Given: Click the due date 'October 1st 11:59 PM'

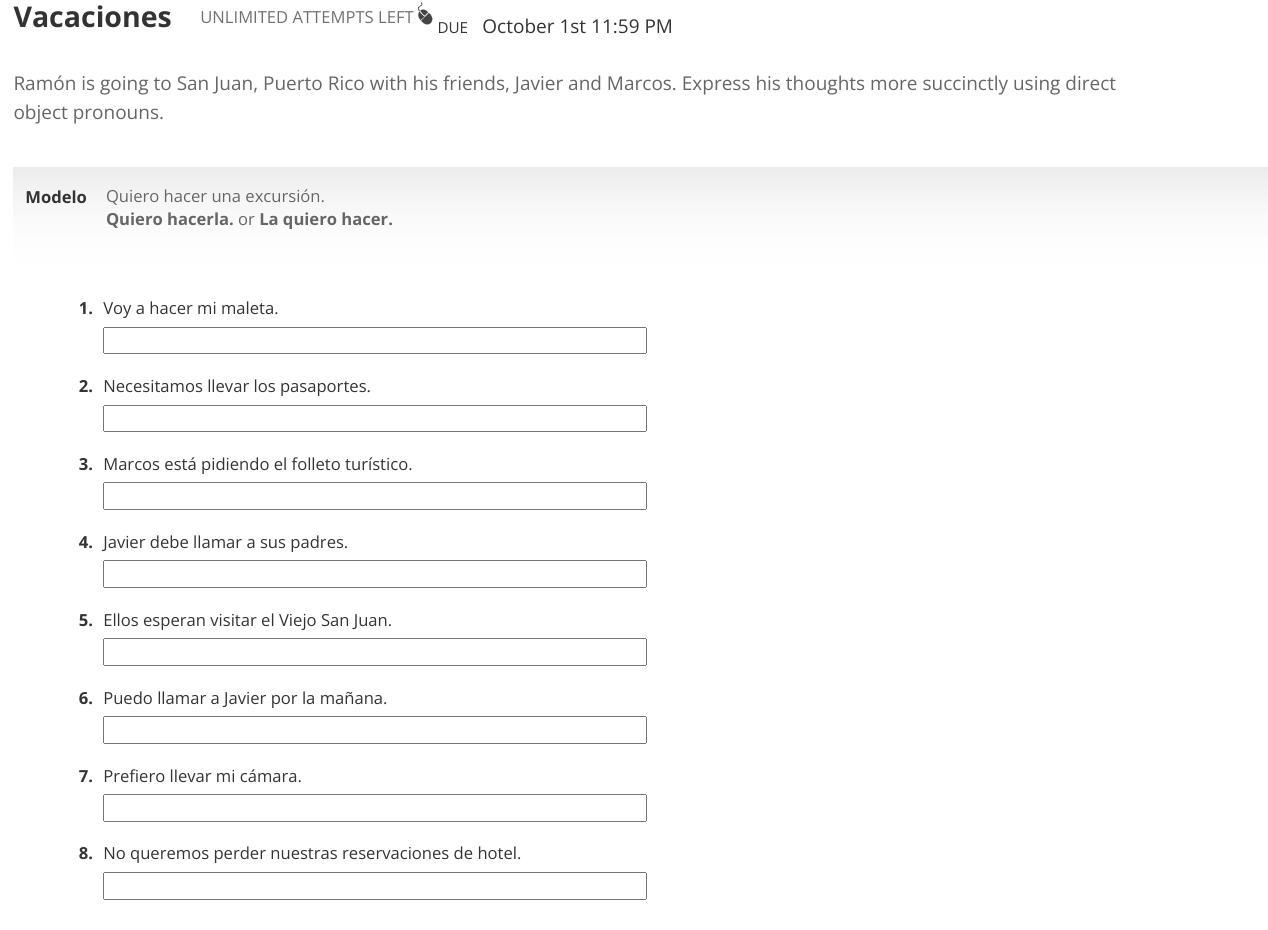Looking at the screenshot, I should (577, 27).
